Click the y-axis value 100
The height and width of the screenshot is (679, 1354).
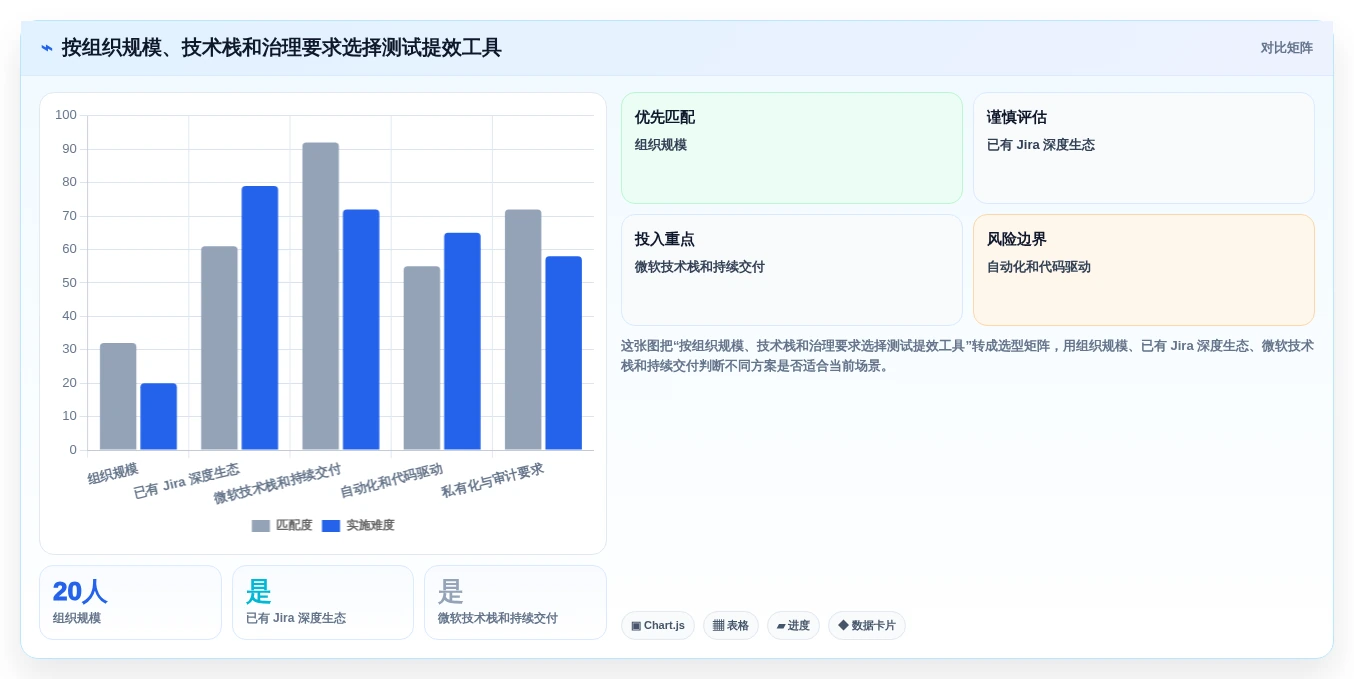(66, 115)
